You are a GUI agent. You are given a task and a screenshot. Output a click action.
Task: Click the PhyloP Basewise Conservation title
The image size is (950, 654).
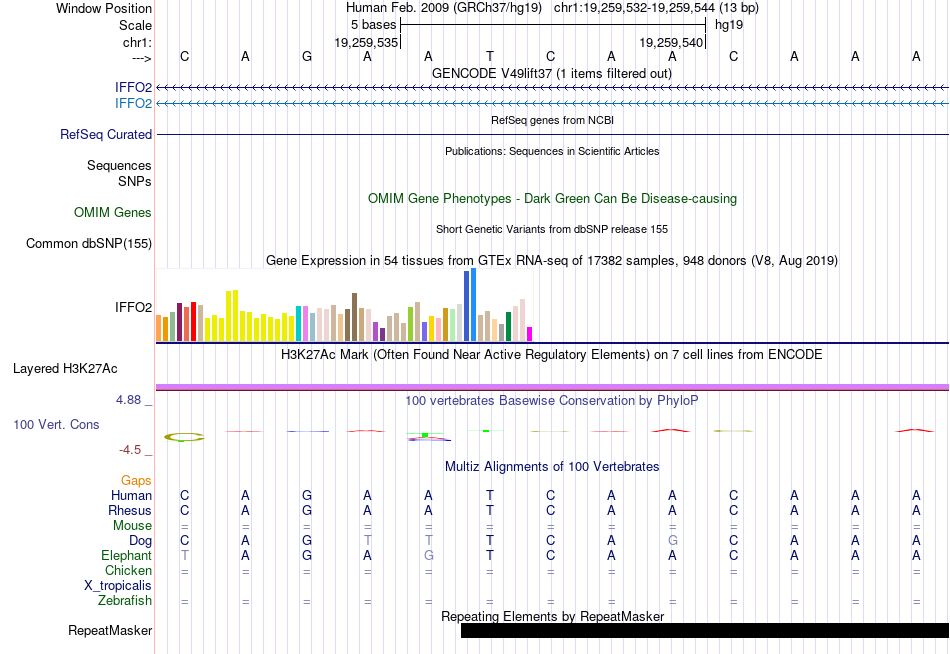click(552, 400)
